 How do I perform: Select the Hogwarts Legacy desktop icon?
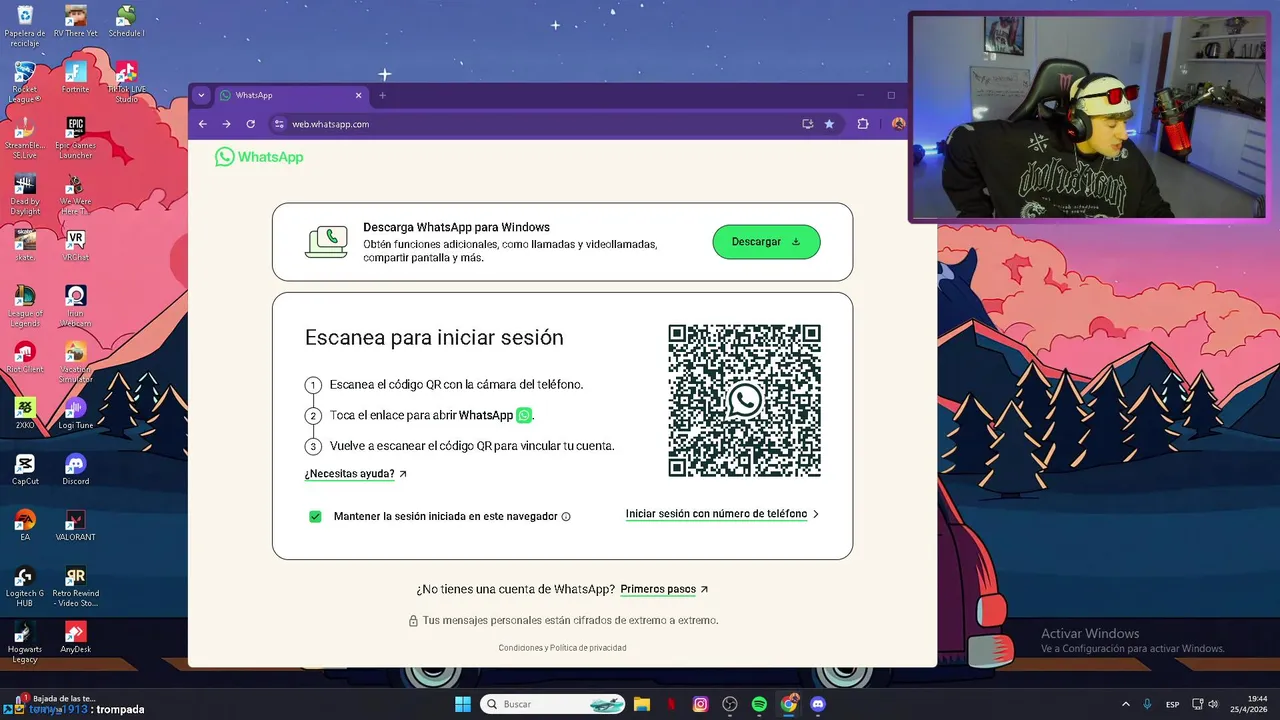(25, 642)
